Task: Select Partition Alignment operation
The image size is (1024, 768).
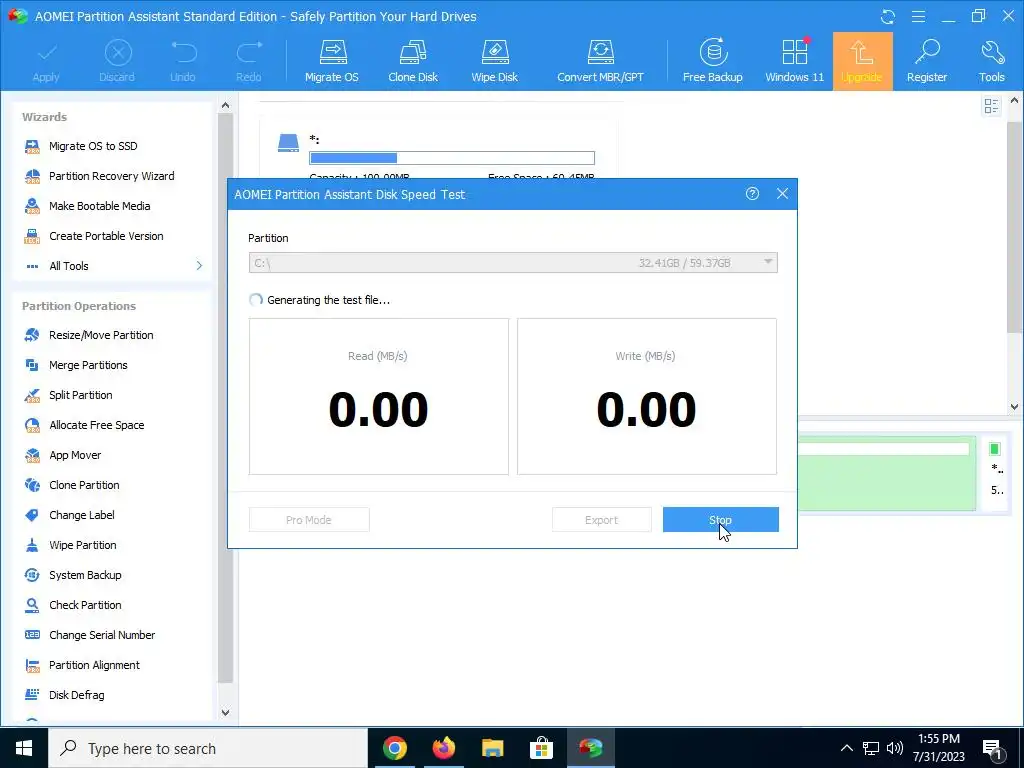Action: [x=94, y=665]
